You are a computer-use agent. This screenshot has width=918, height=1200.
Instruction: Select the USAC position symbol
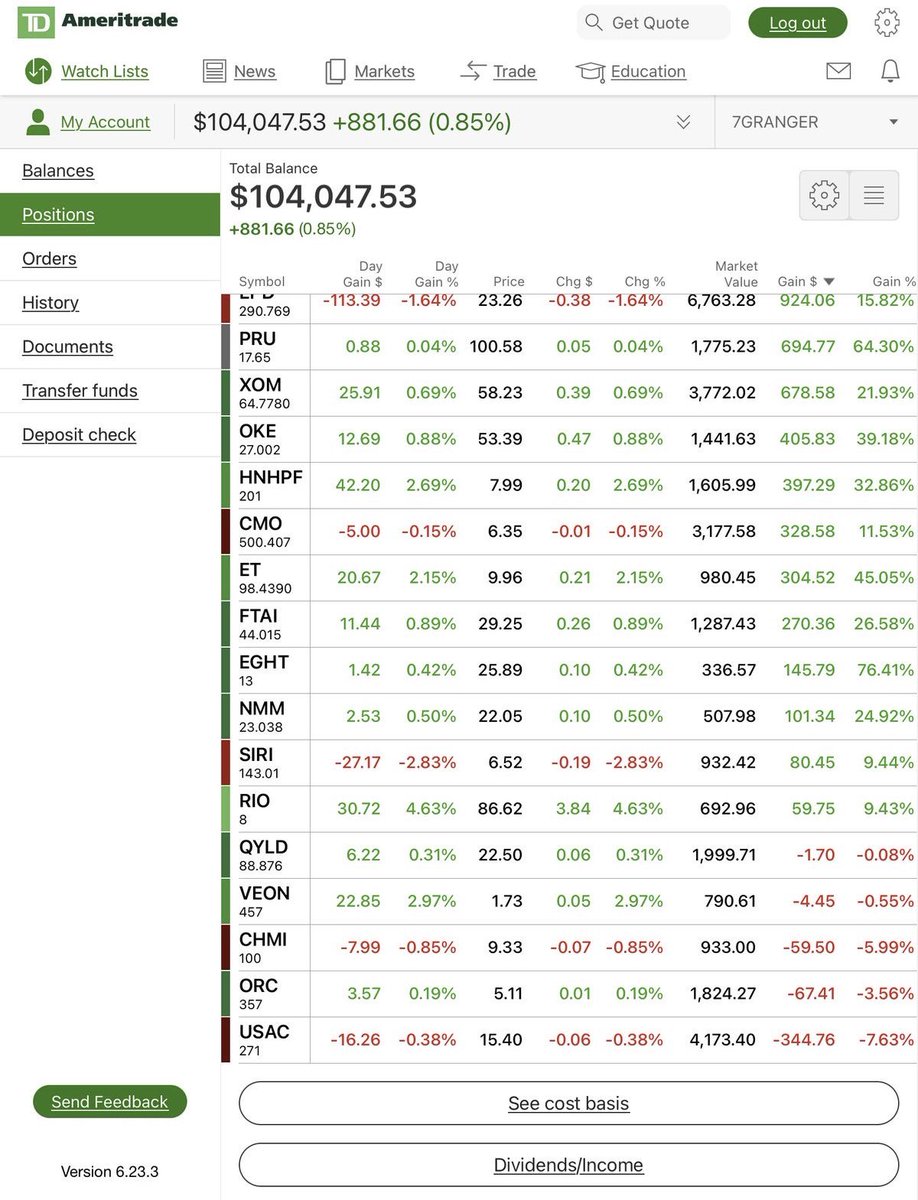(264, 1031)
